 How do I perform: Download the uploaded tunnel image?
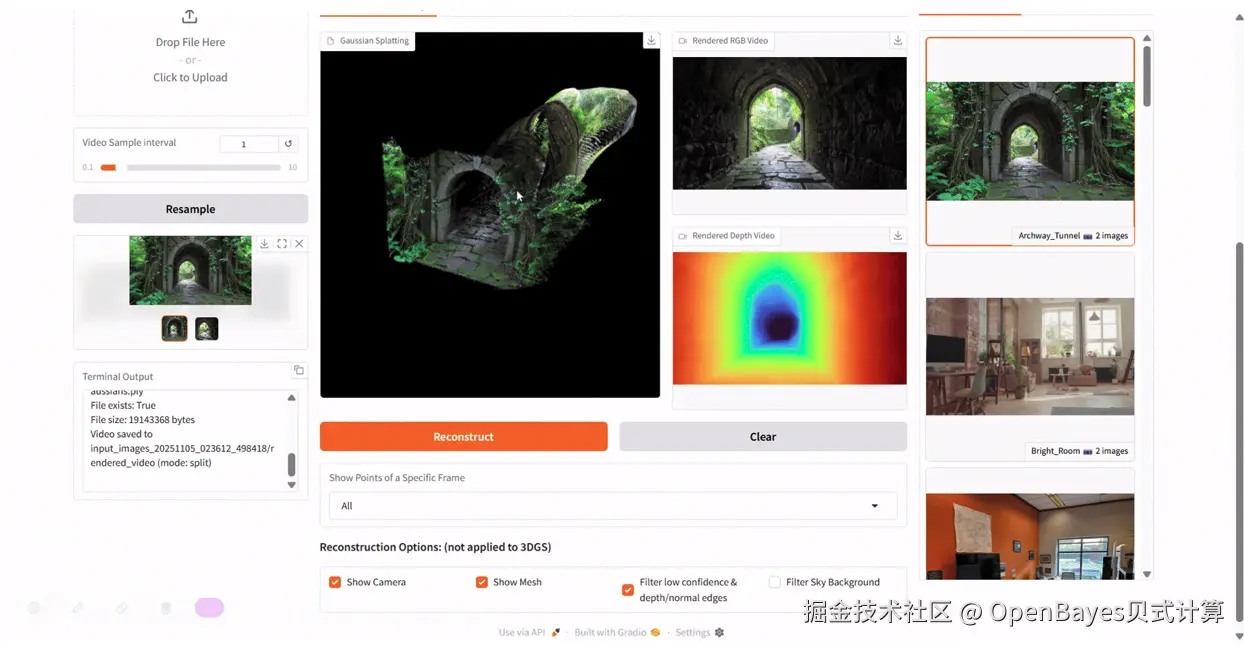click(263, 243)
